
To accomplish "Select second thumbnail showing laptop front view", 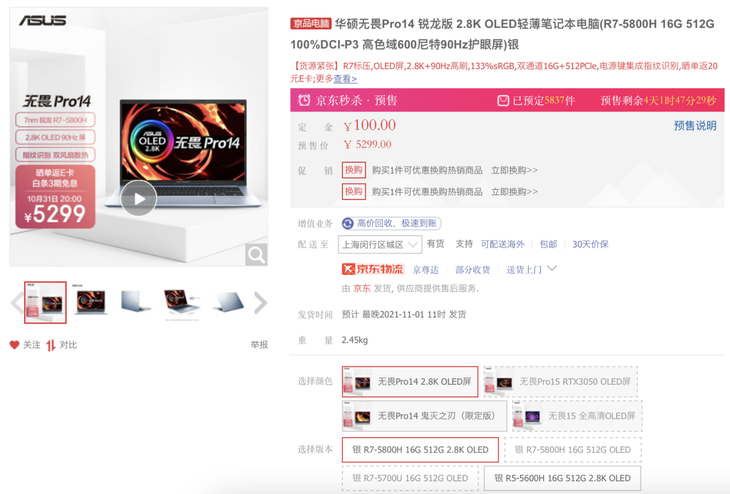I will point(91,302).
